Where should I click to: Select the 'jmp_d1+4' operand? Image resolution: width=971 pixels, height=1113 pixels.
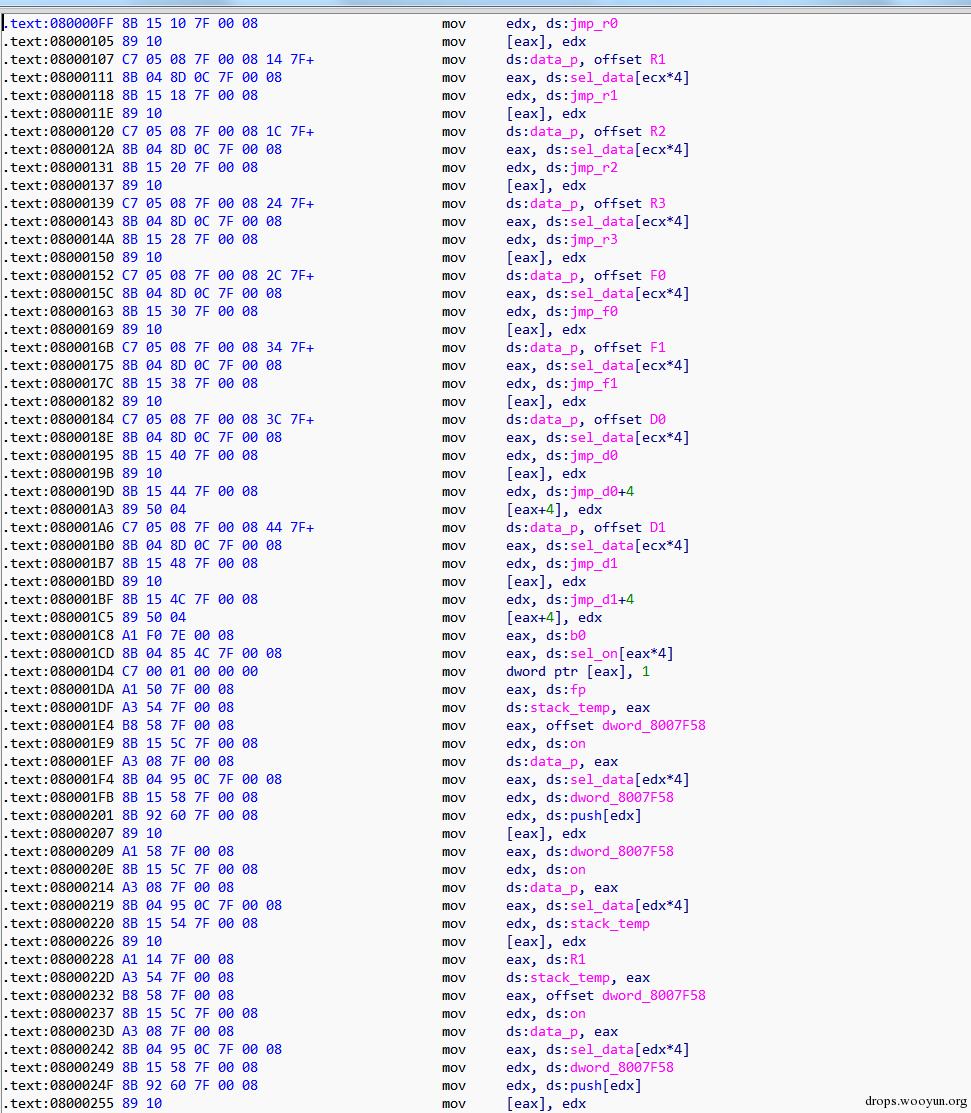602,600
